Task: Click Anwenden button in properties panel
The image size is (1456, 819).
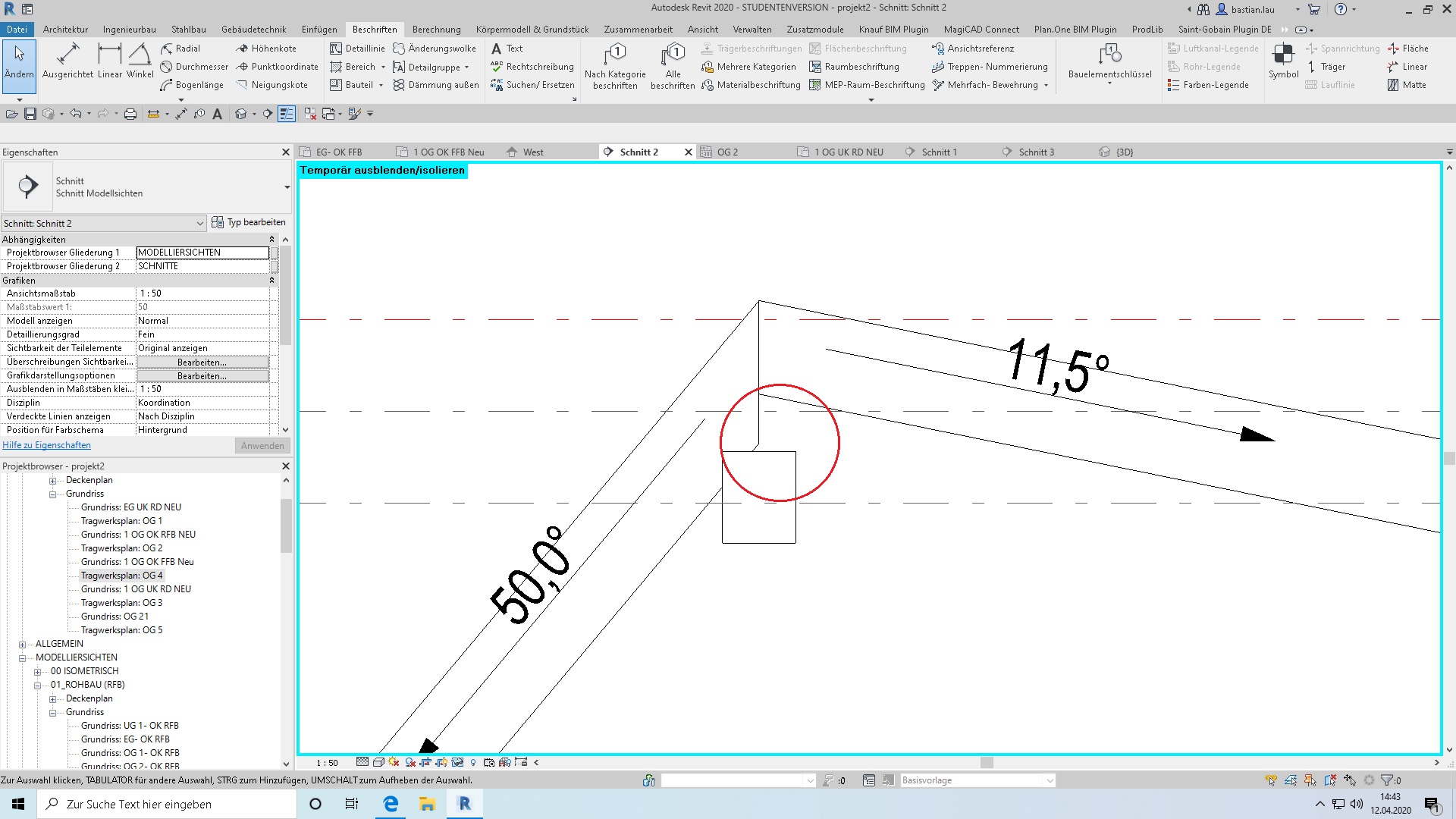Action: (x=262, y=444)
